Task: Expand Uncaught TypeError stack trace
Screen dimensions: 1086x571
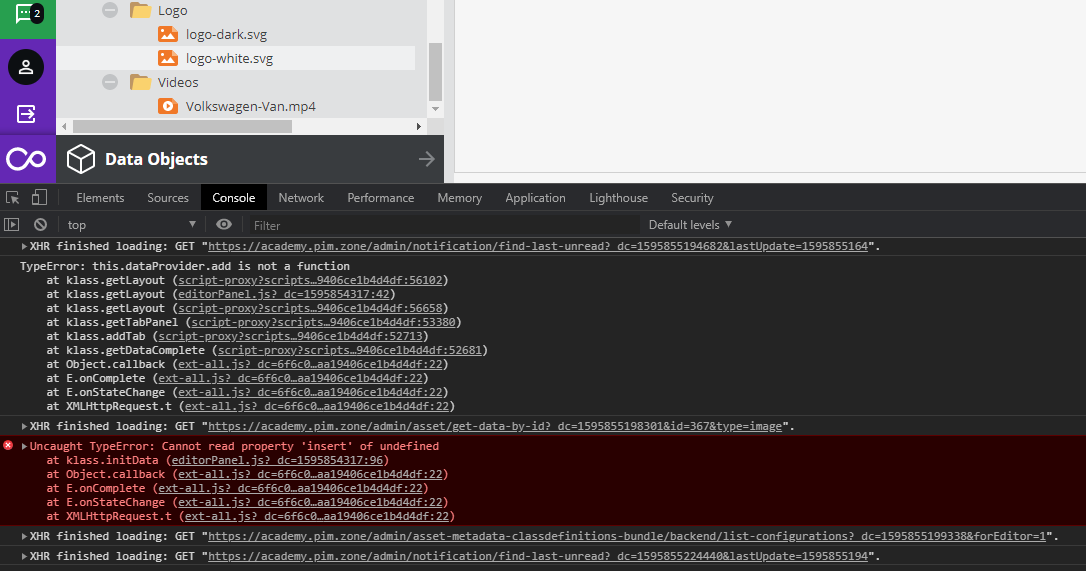Action: [x=24, y=446]
